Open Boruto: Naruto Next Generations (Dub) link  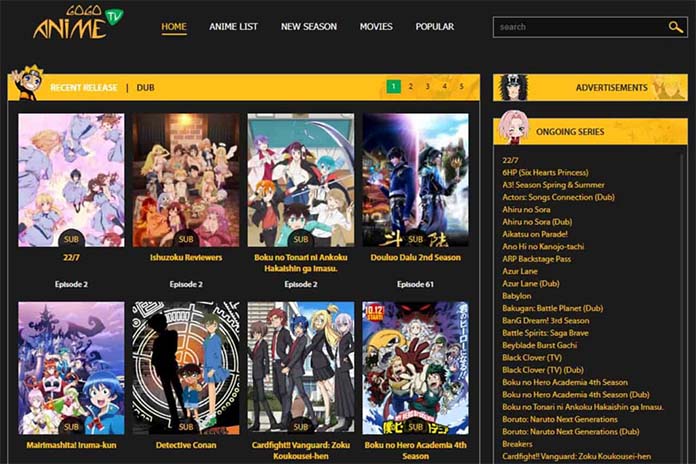[570, 432]
